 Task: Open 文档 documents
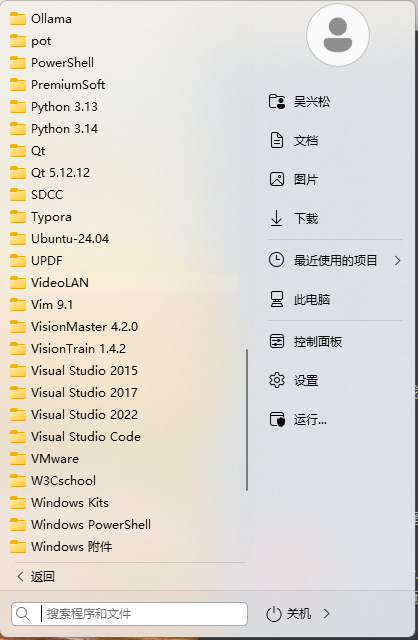[294, 141]
